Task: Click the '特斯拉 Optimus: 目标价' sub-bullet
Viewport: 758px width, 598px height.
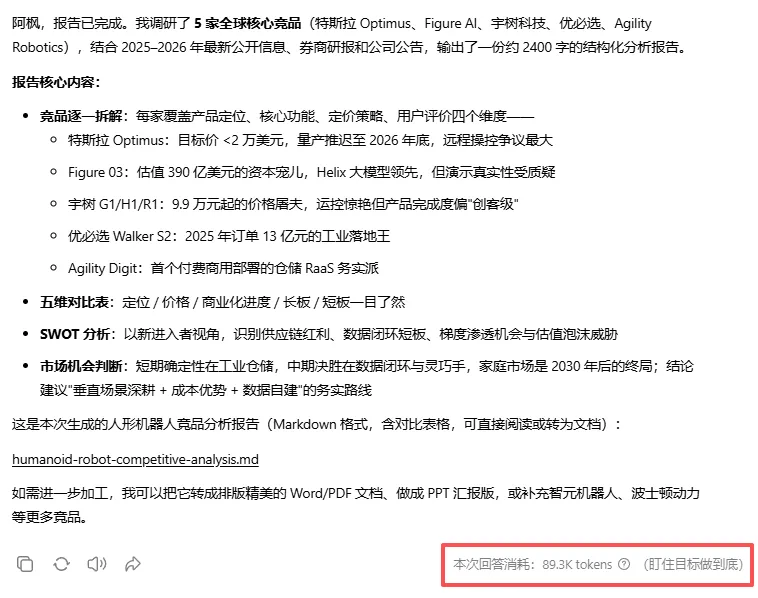Action: [310, 140]
